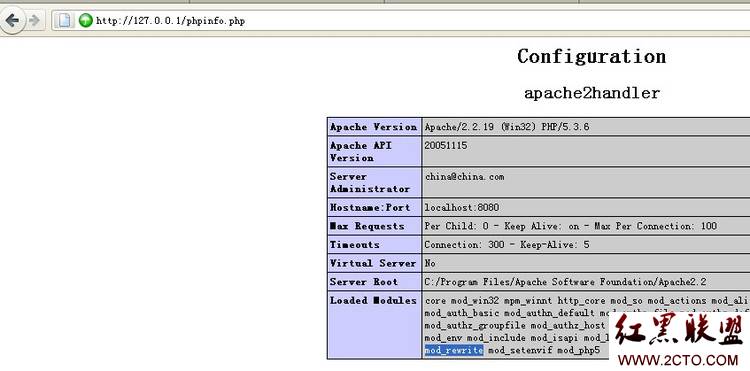This screenshot has width=750, height=371.
Task: Click the Hostname:Port row label
Action: click(370, 207)
